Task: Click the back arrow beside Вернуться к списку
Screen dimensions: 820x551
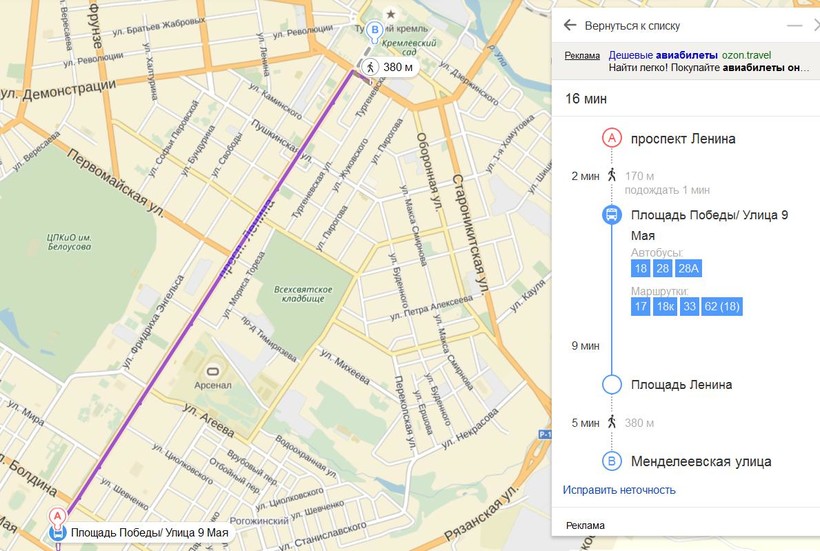Action: point(570,25)
